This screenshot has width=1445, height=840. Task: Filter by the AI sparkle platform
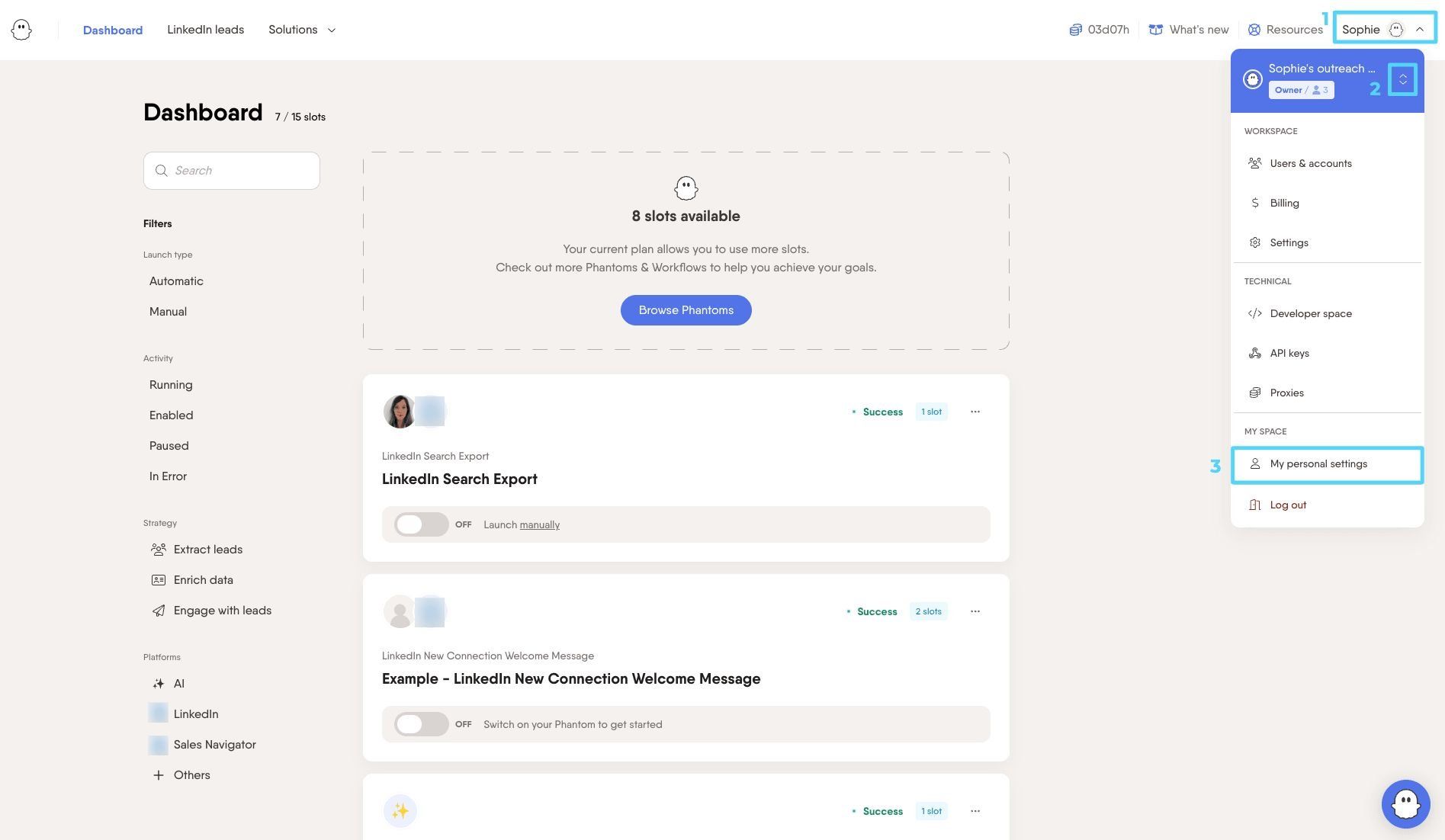tap(178, 684)
